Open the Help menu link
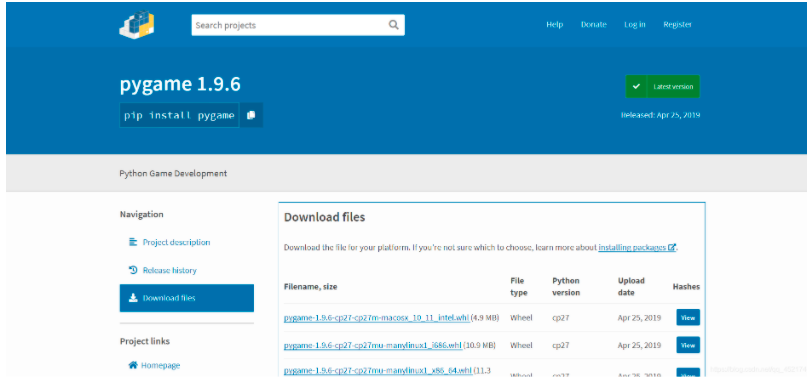This screenshot has width=807, height=389. coord(554,25)
